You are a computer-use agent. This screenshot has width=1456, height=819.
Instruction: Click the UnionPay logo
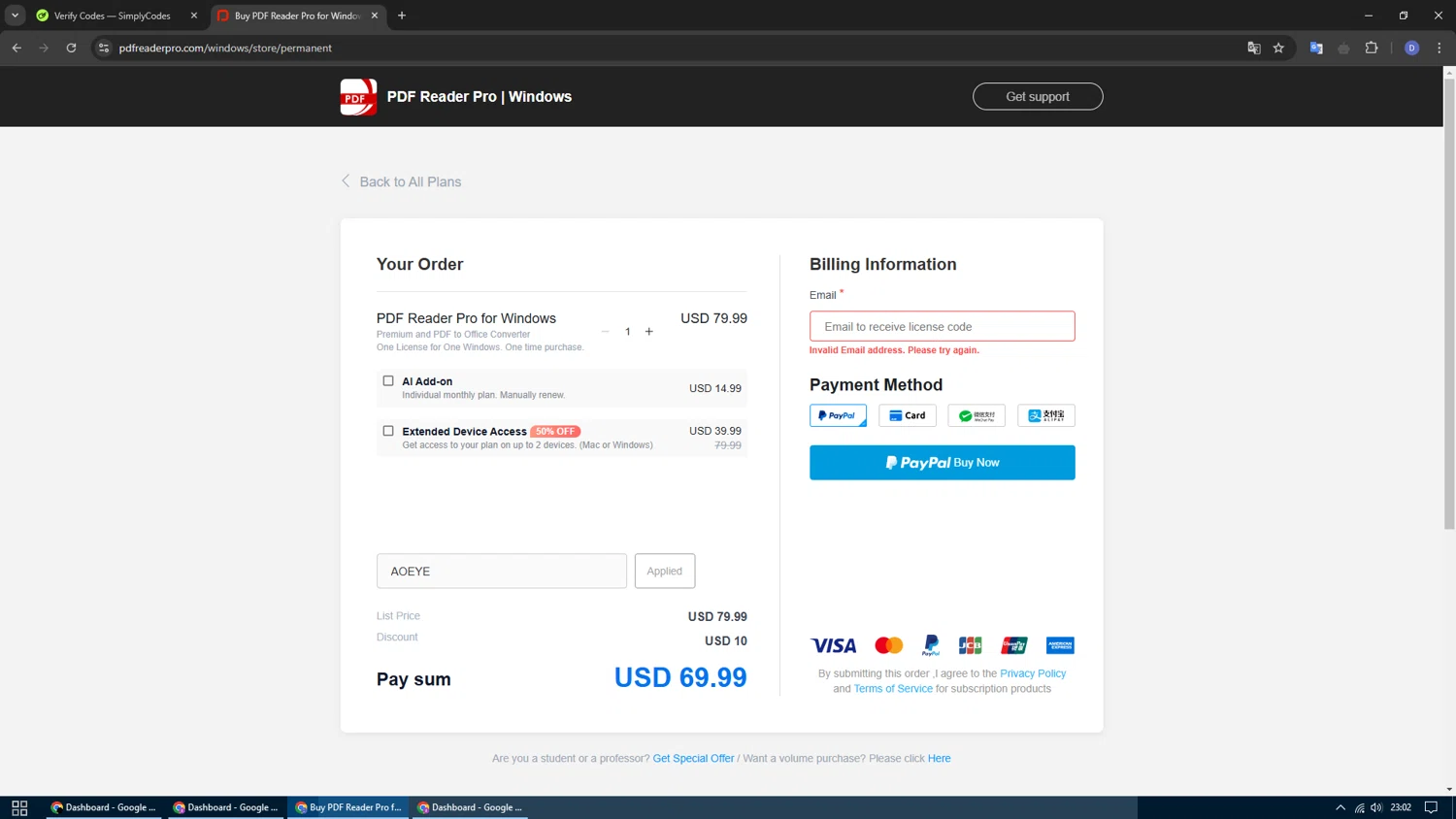1014,645
